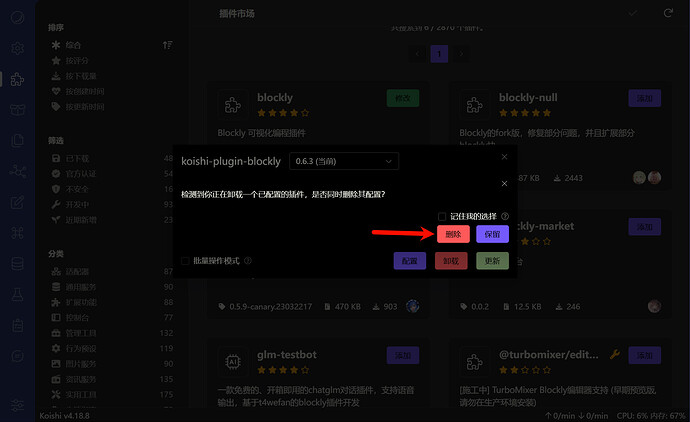Click 添加 button on glm-testbot card
This screenshot has width=690, height=422.
pyautogui.click(x=403, y=355)
